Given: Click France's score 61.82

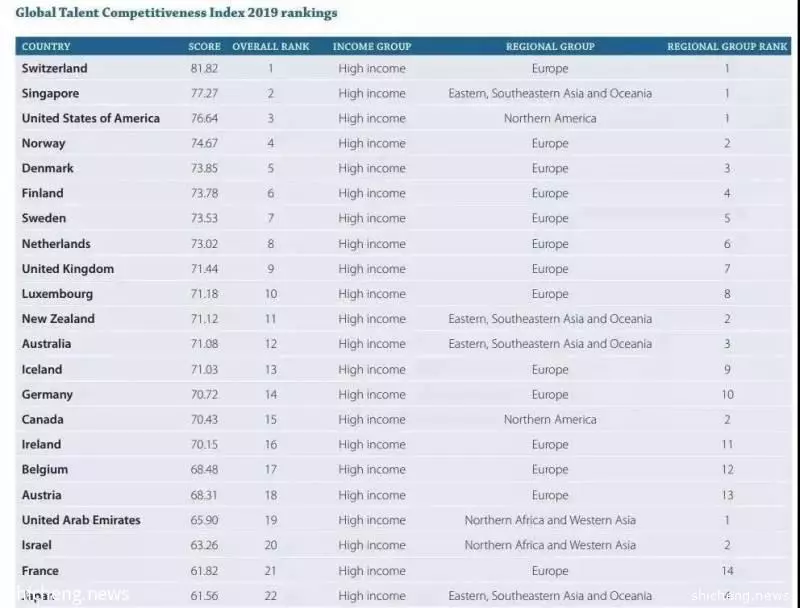Looking at the screenshot, I should [204, 571].
